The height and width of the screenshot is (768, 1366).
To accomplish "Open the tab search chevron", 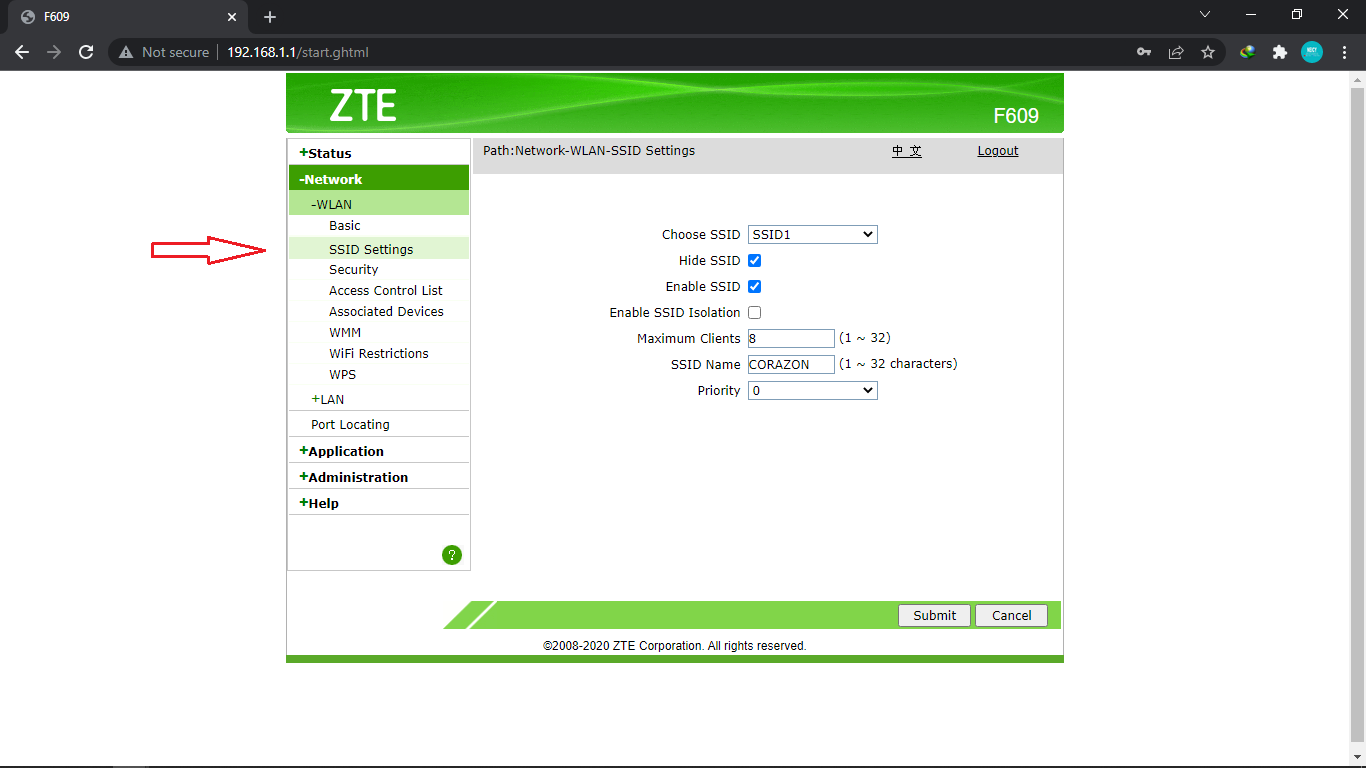I will click(x=1205, y=14).
